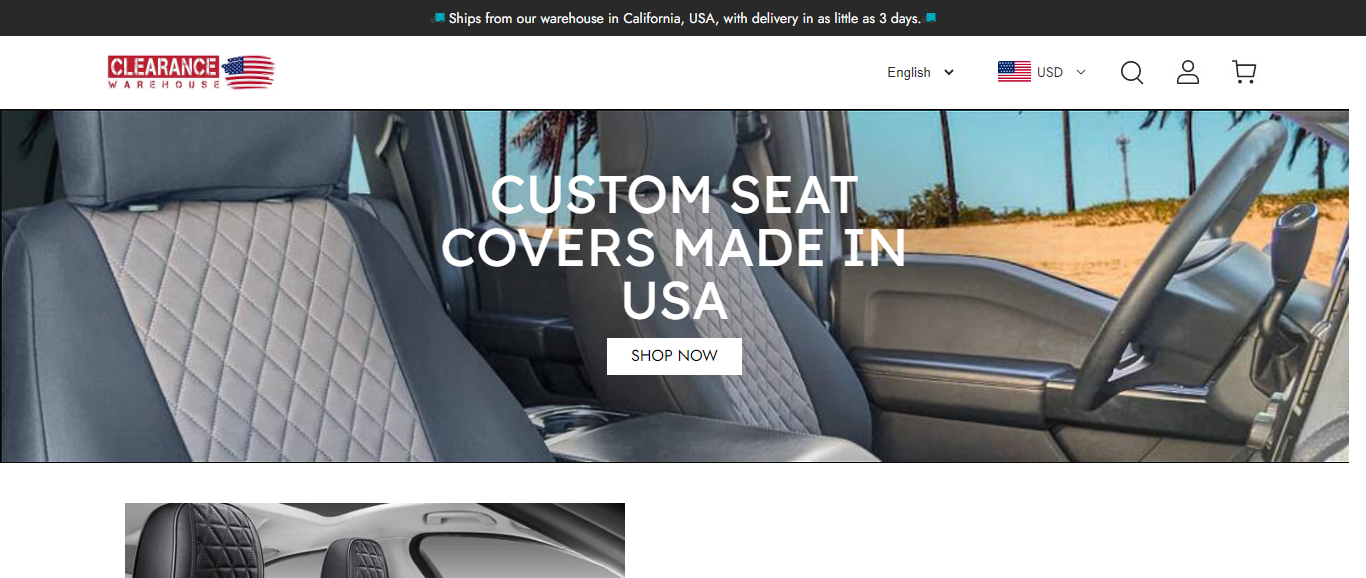Click the American flag graphic in logo
This screenshot has height=578, width=1366.
(x=248, y=72)
